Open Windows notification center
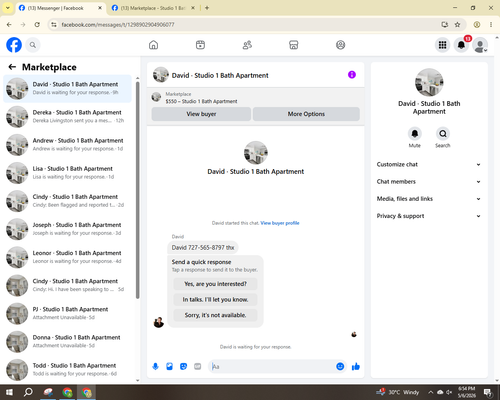 tap(488, 392)
